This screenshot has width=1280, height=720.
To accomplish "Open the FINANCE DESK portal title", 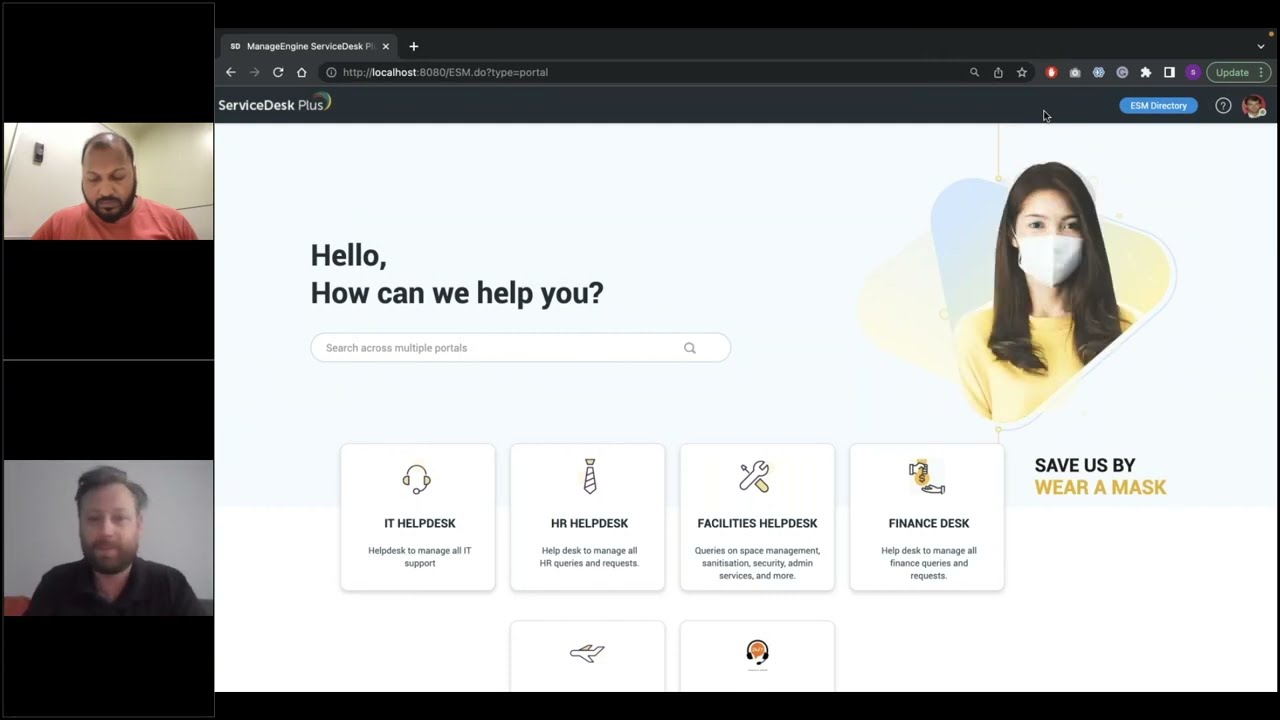I will pyautogui.click(x=929, y=523).
